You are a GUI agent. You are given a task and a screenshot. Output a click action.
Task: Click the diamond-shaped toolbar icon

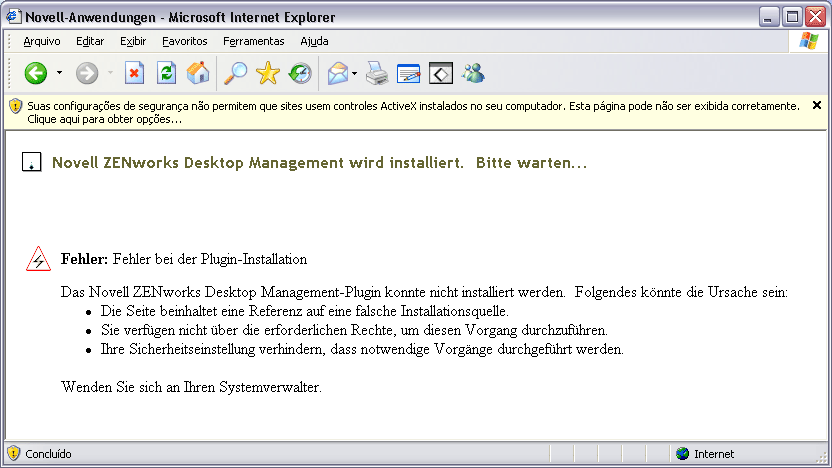[441, 73]
